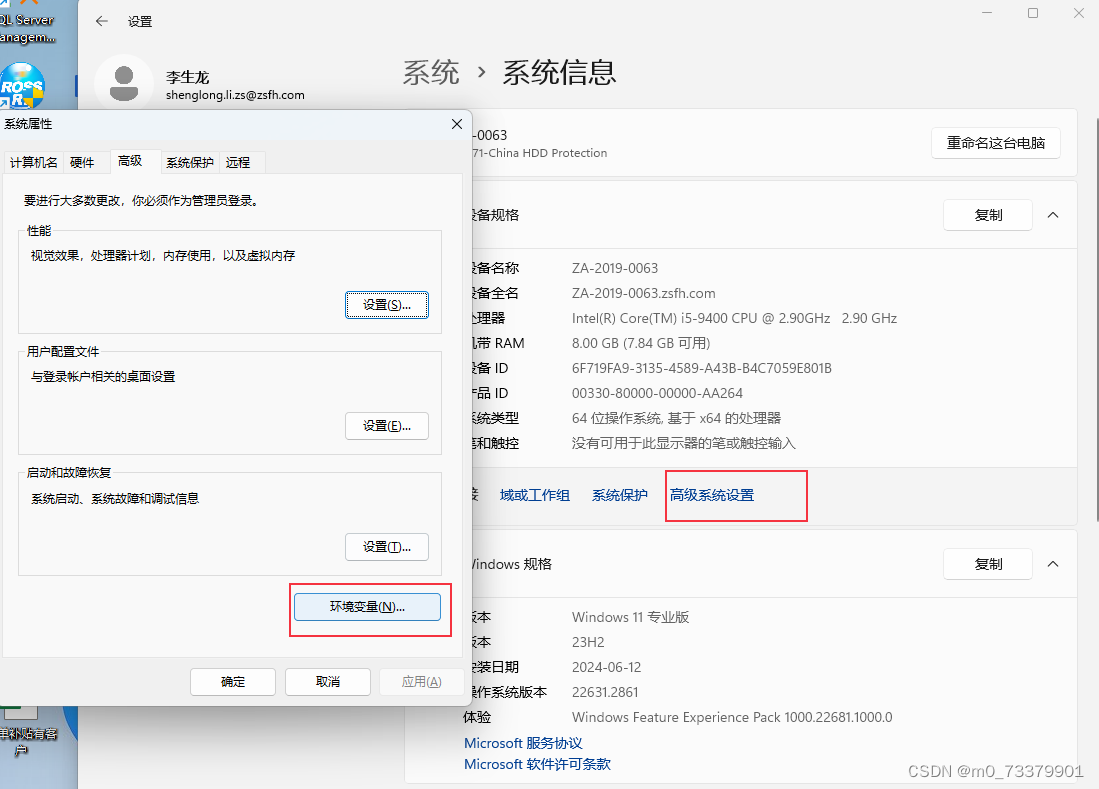Switch to the 计算机名 tab
This screenshot has width=1099, height=789.
[34, 163]
